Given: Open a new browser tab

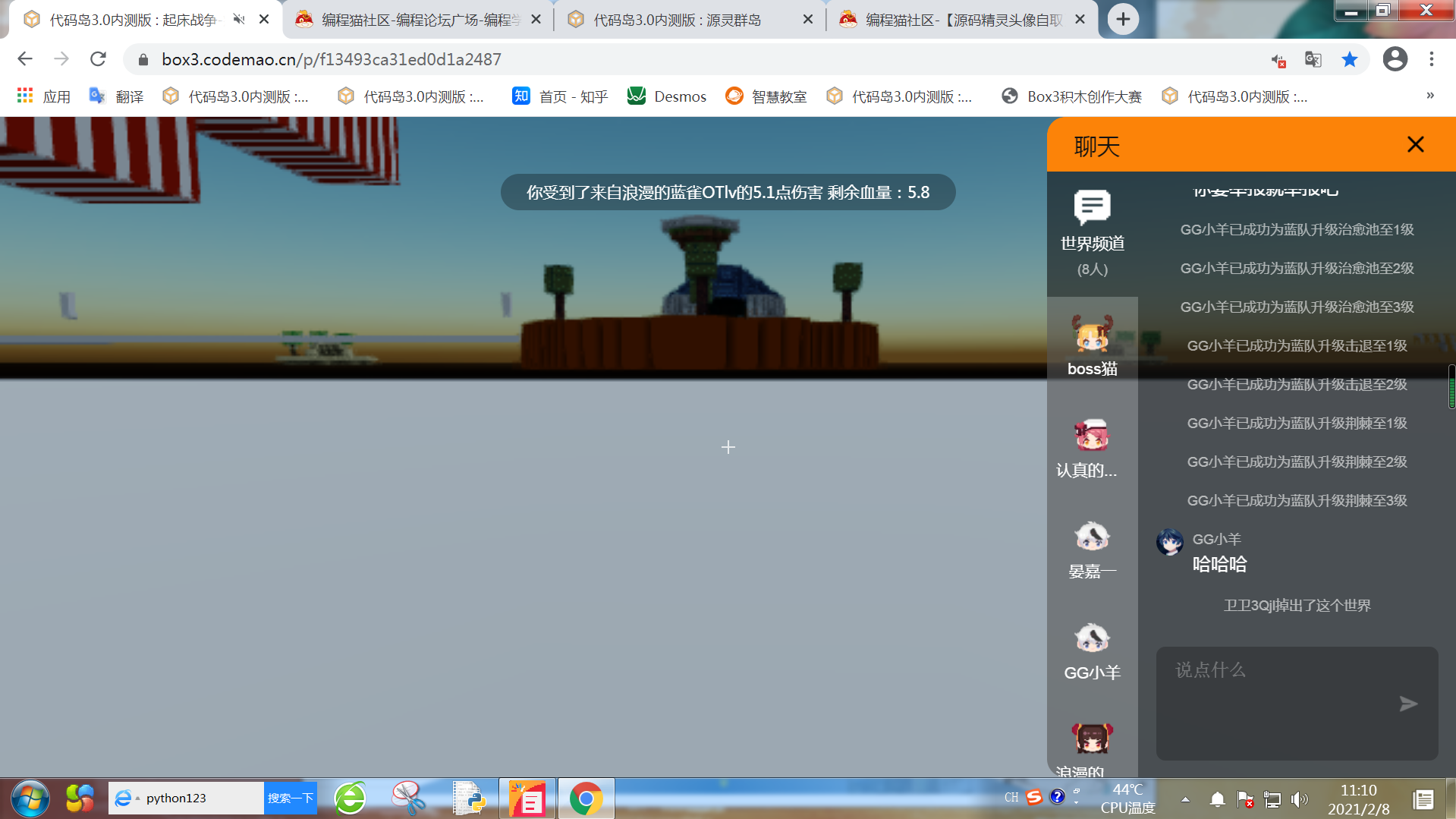Looking at the screenshot, I should tap(1123, 19).
